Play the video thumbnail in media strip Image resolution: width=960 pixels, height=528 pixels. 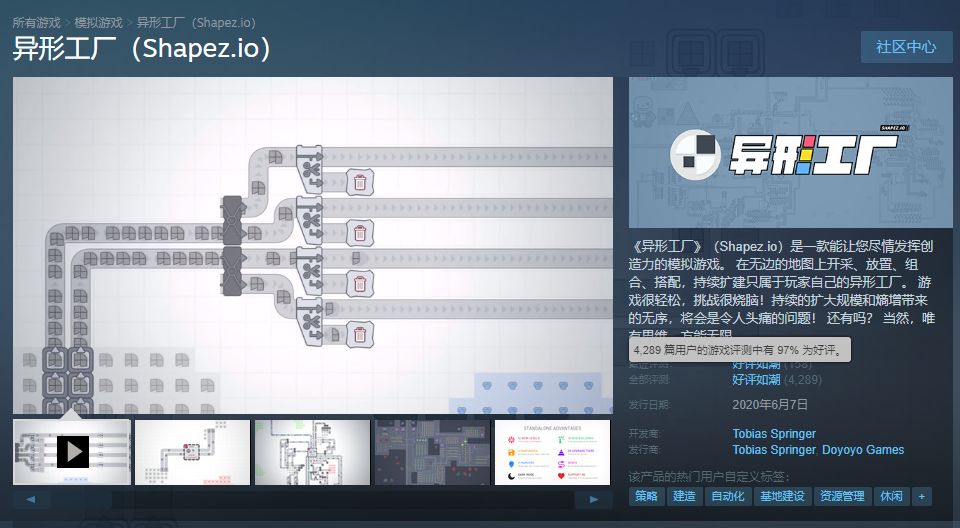click(72, 452)
